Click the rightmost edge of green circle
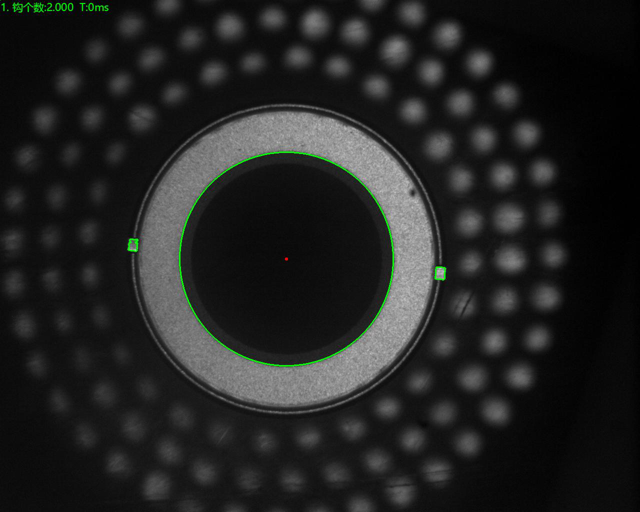The image size is (640, 512). (x=394, y=259)
